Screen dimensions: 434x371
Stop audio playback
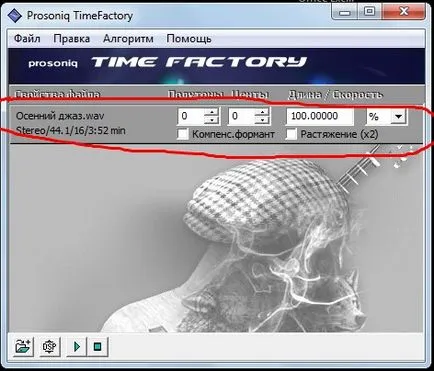[97, 347]
